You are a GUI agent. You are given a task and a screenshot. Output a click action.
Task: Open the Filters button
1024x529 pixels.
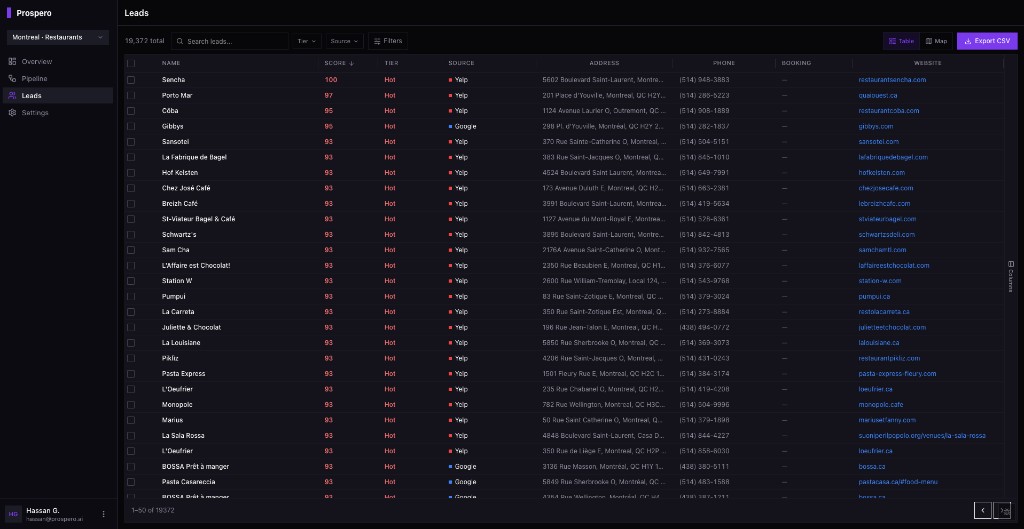(388, 41)
